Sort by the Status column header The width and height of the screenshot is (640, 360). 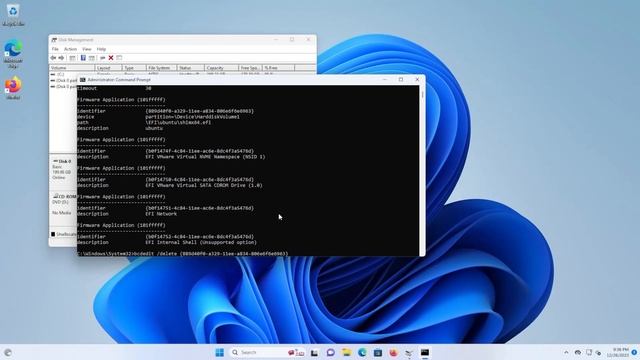coord(191,68)
